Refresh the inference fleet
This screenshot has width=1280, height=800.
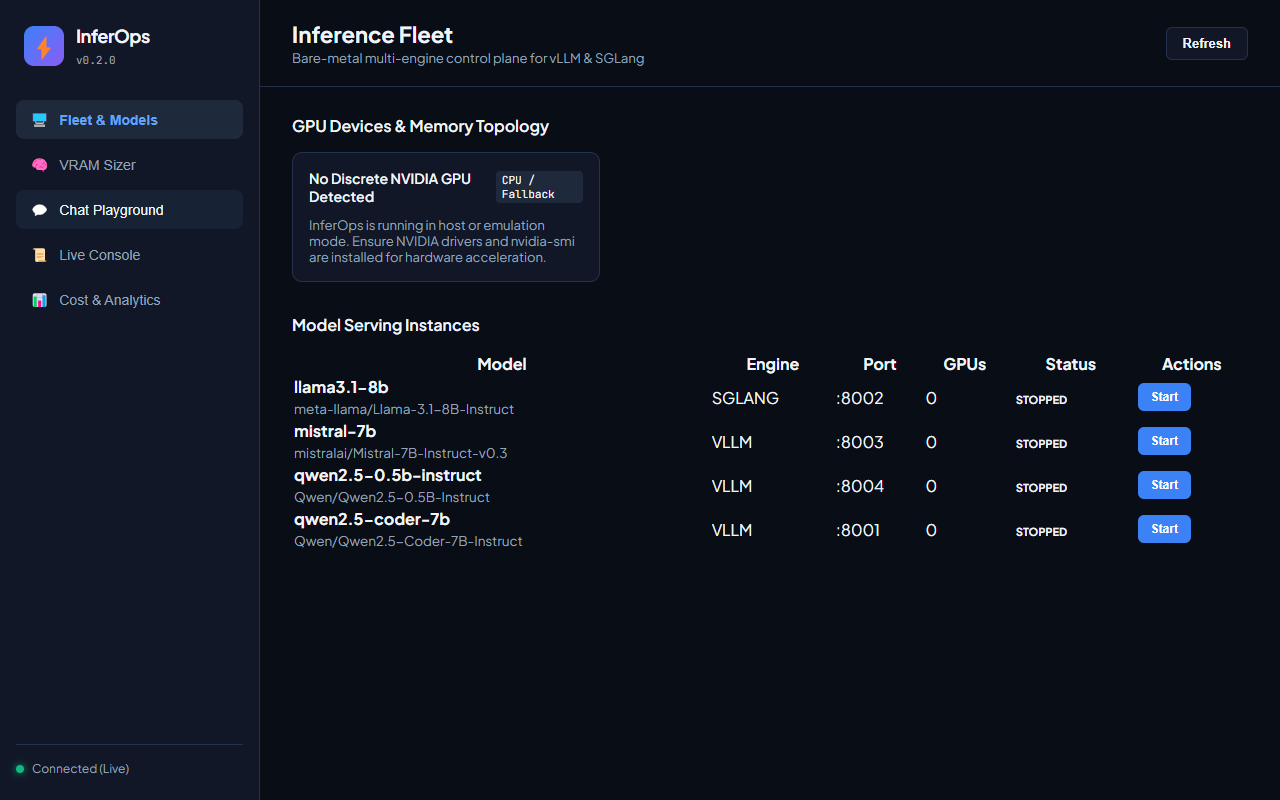tap(1206, 43)
